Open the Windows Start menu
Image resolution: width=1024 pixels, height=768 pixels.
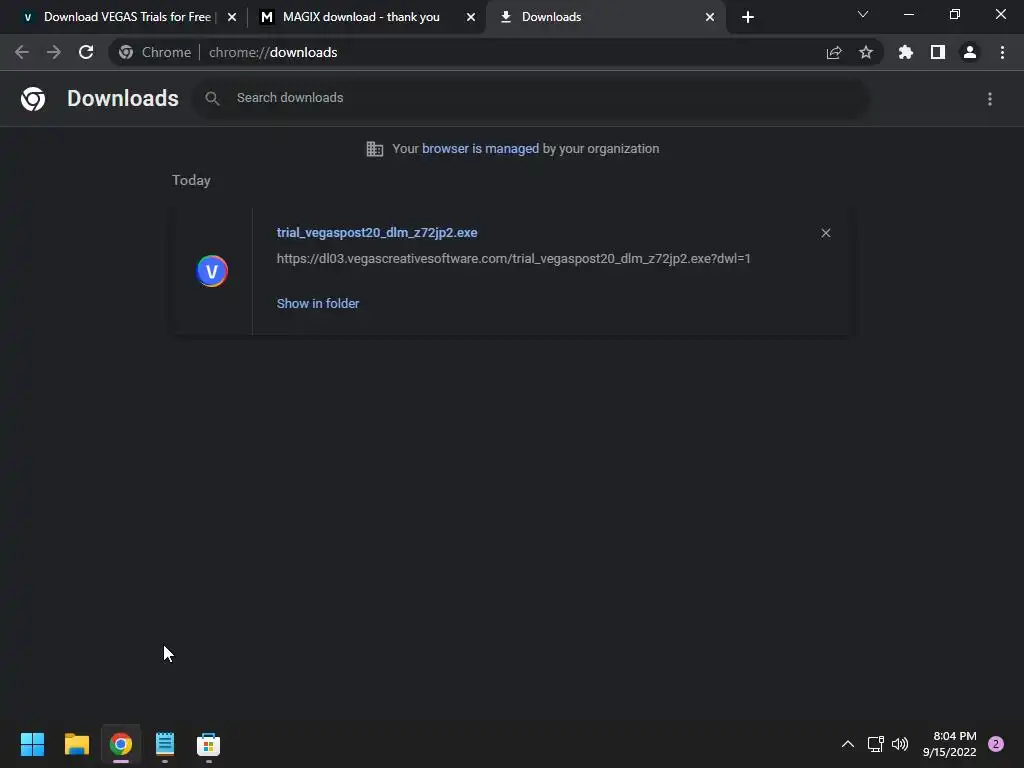(33, 744)
